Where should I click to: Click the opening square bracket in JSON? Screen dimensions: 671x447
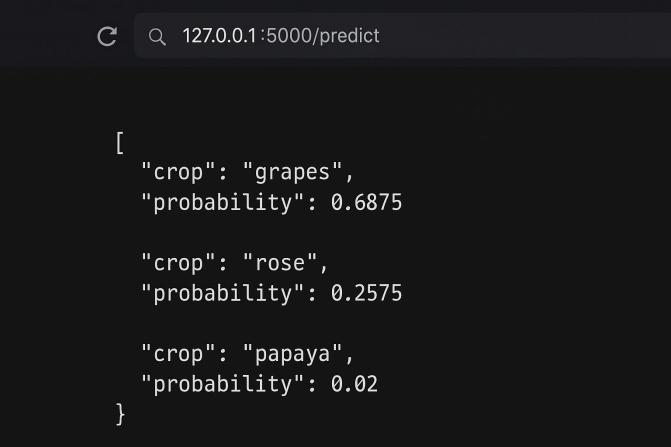[x=120, y=143]
